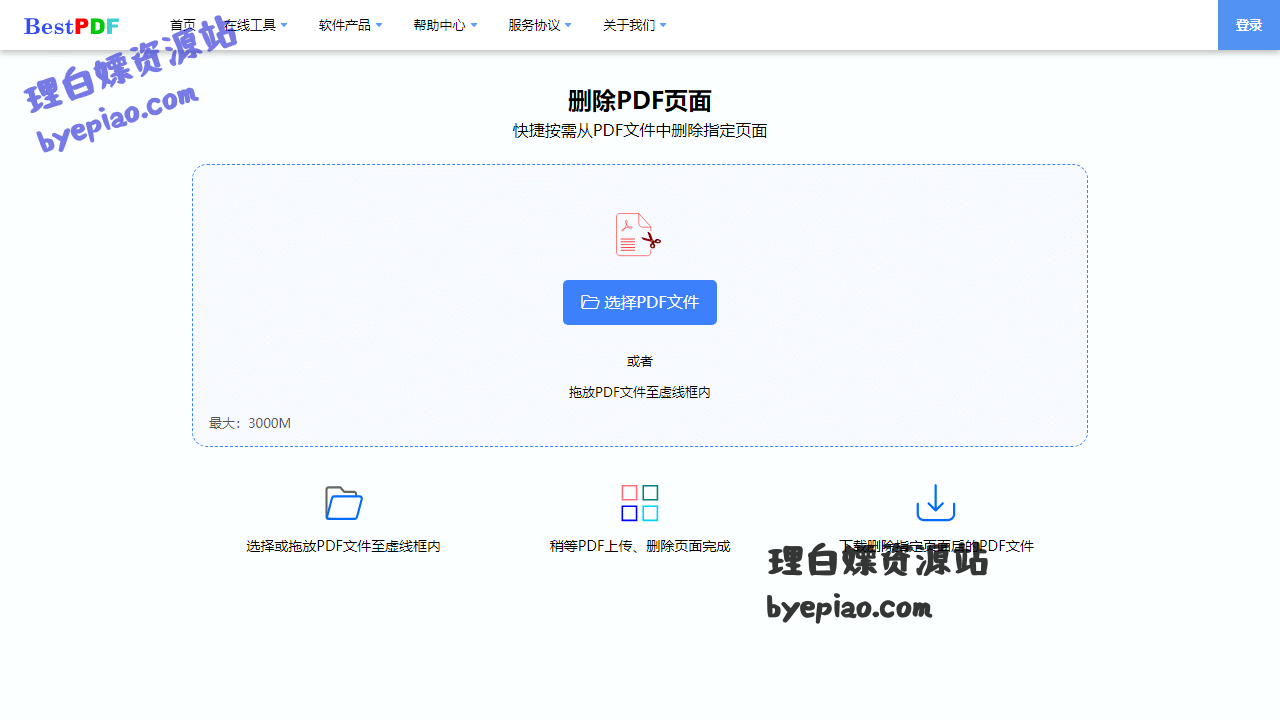Open the 首页 home menu item
Viewport: 1280px width, 720px height.
pos(183,25)
